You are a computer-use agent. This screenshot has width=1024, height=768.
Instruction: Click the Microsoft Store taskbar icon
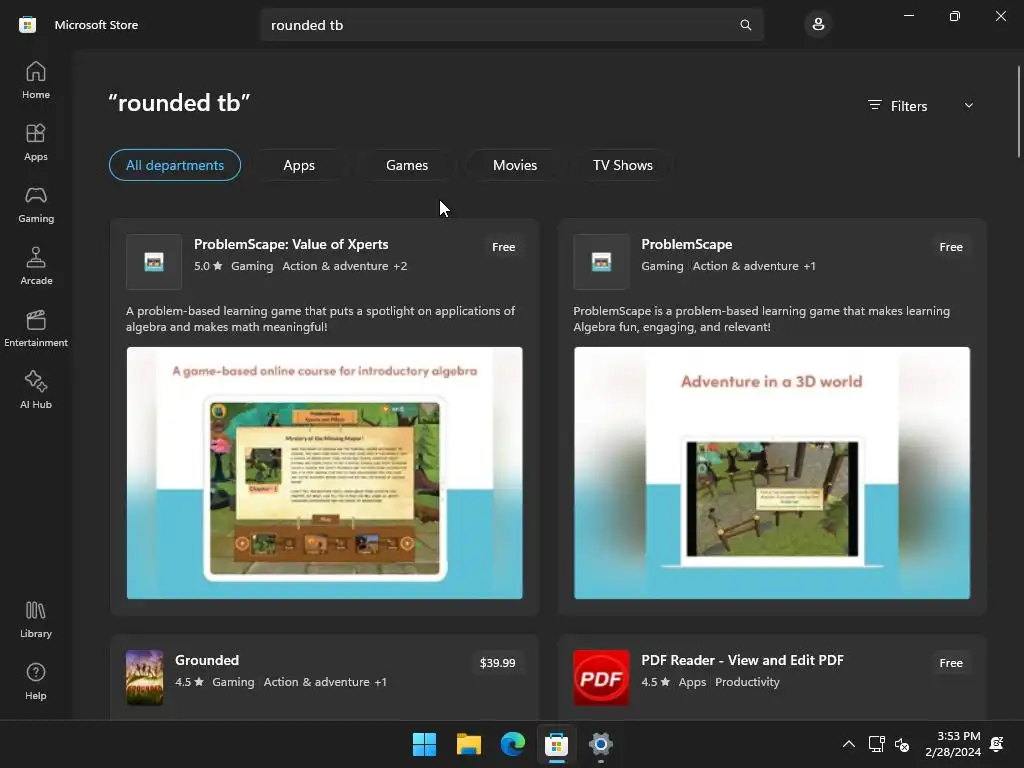coord(556,744)
